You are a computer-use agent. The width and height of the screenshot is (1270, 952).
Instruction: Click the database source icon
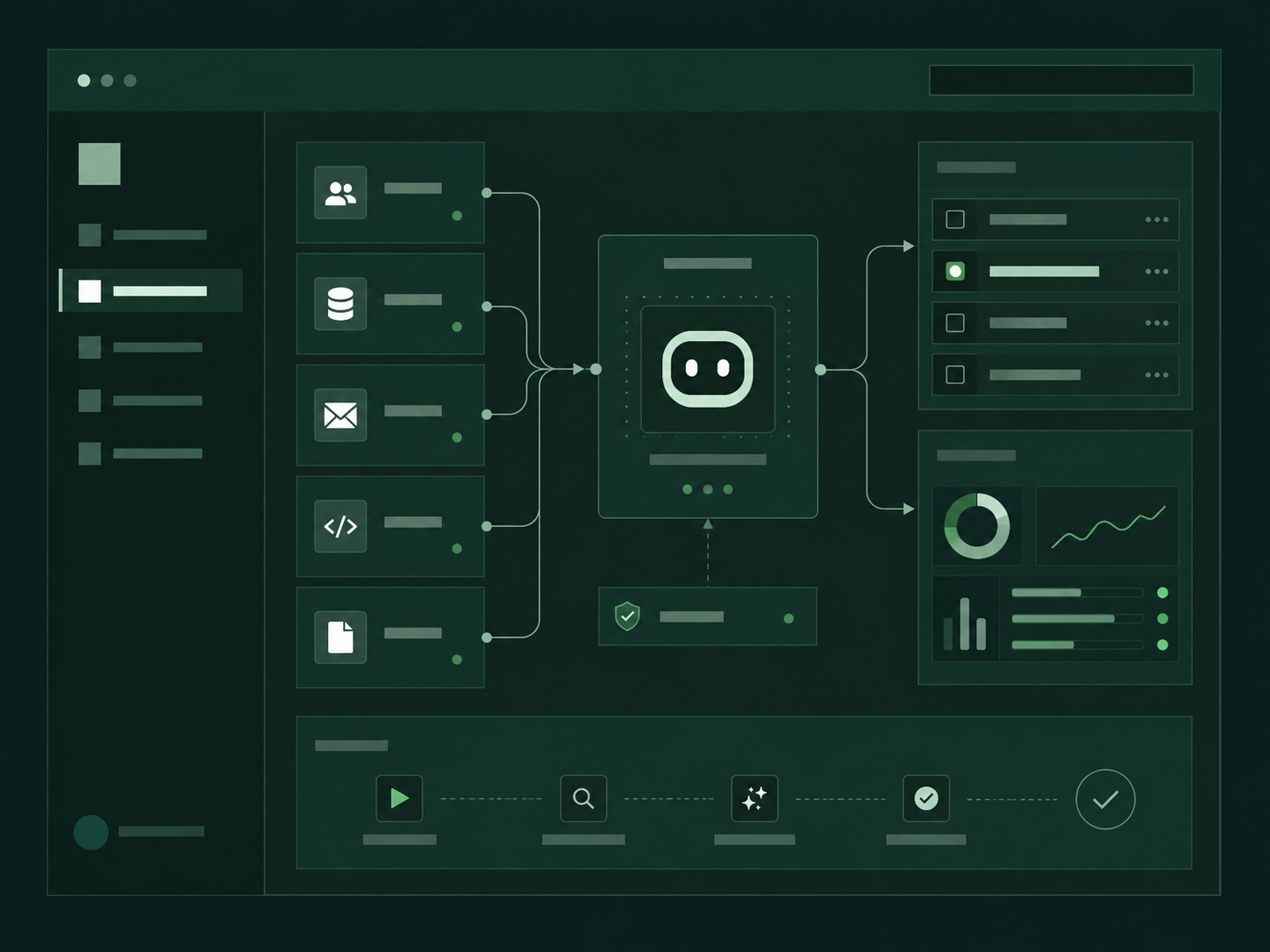pos(340,304)
